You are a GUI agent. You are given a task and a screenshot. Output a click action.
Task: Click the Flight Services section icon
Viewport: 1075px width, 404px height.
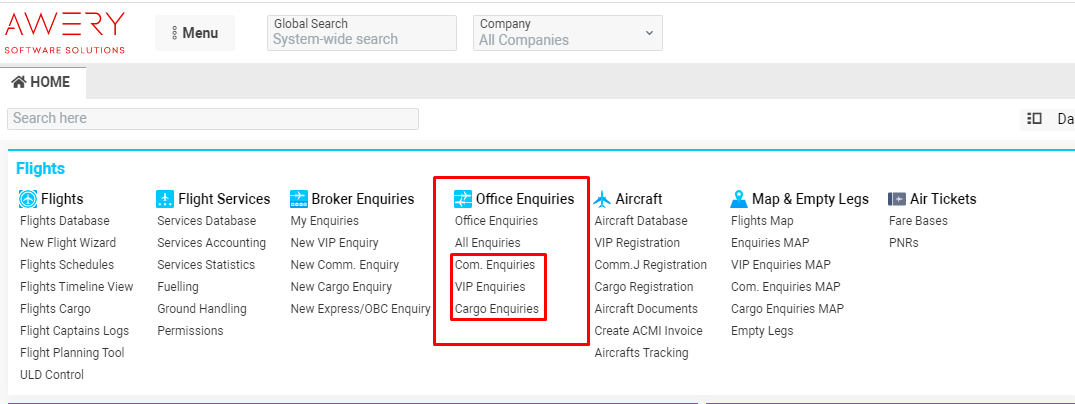166,199
